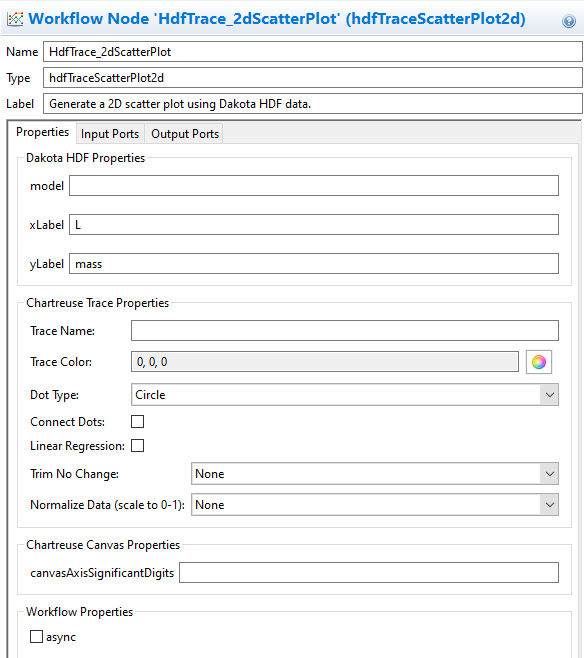
Task: Click the yLabel field containing mass
Action: coord(314,264)
